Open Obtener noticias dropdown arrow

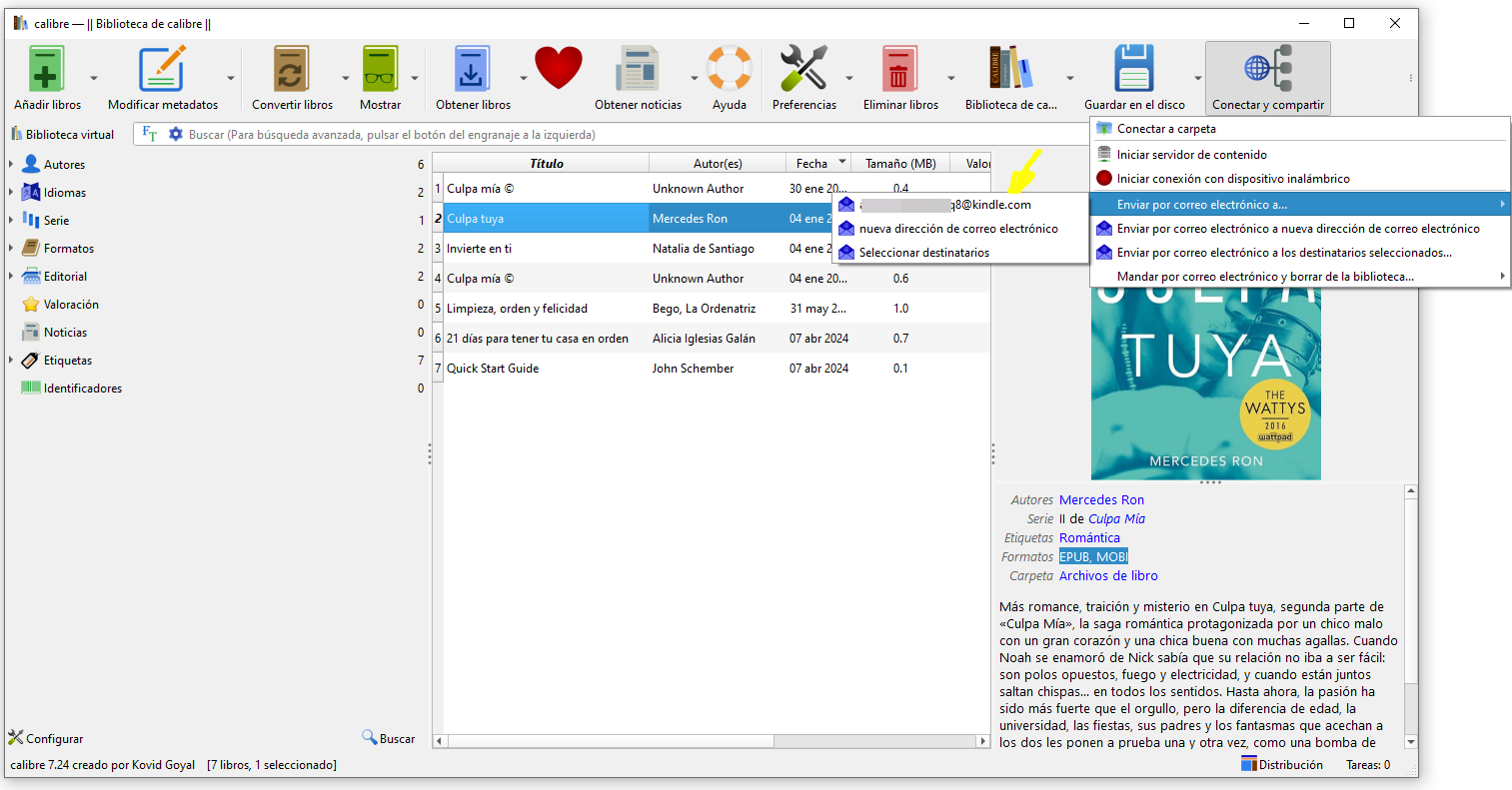pos(695,78)
